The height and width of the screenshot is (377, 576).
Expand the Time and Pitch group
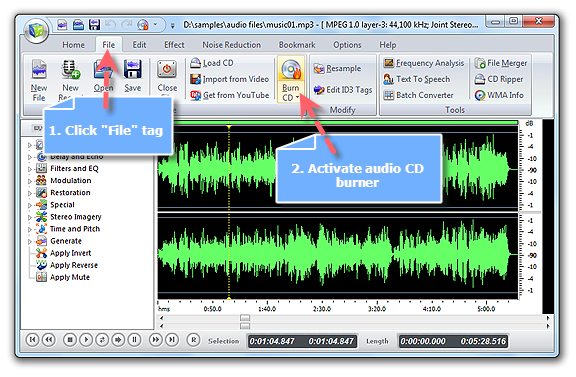tap(30, 230)
